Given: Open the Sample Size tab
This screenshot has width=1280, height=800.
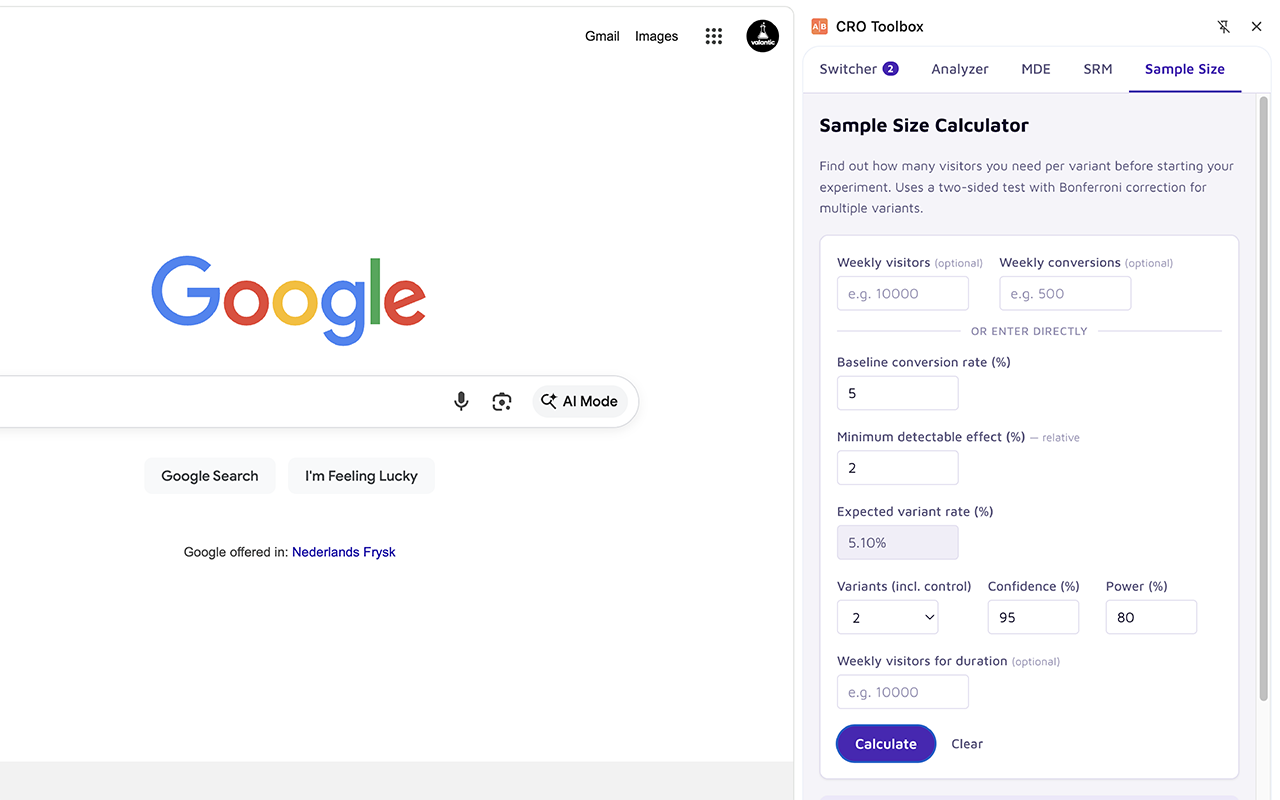Looking at the screenshot, I should [1185, 69].
